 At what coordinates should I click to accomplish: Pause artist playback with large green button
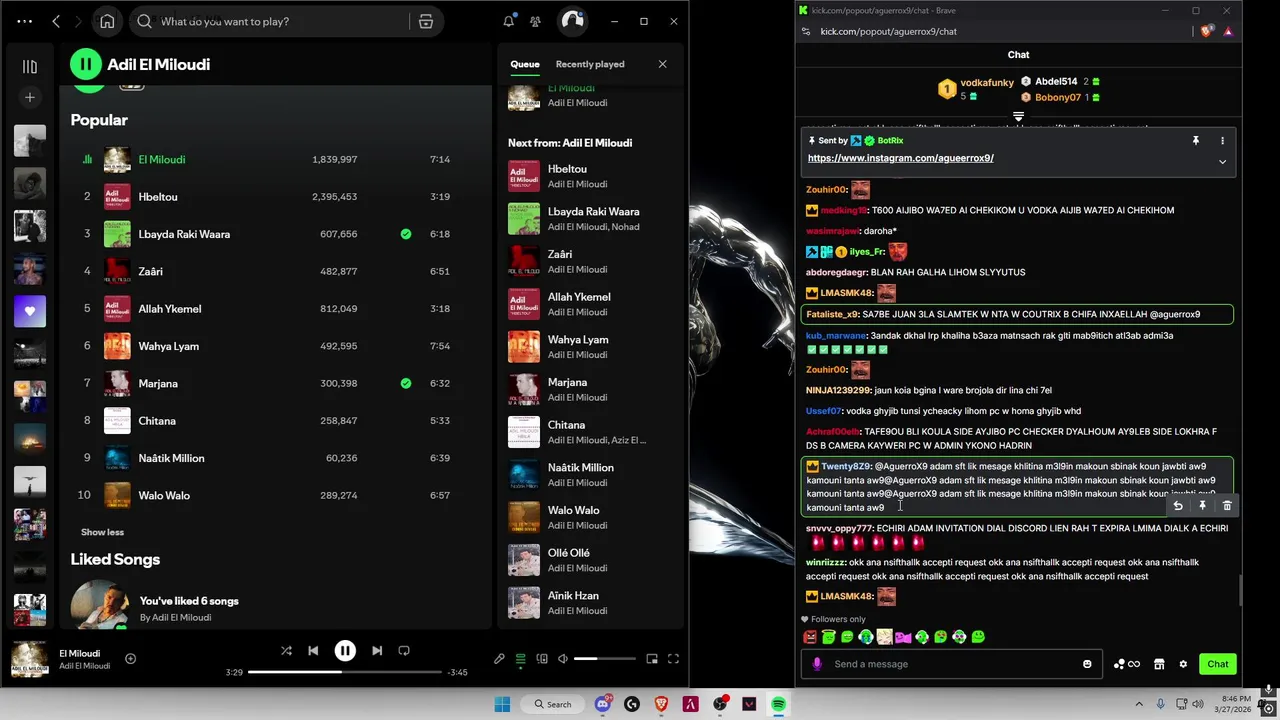click(86, 64)
